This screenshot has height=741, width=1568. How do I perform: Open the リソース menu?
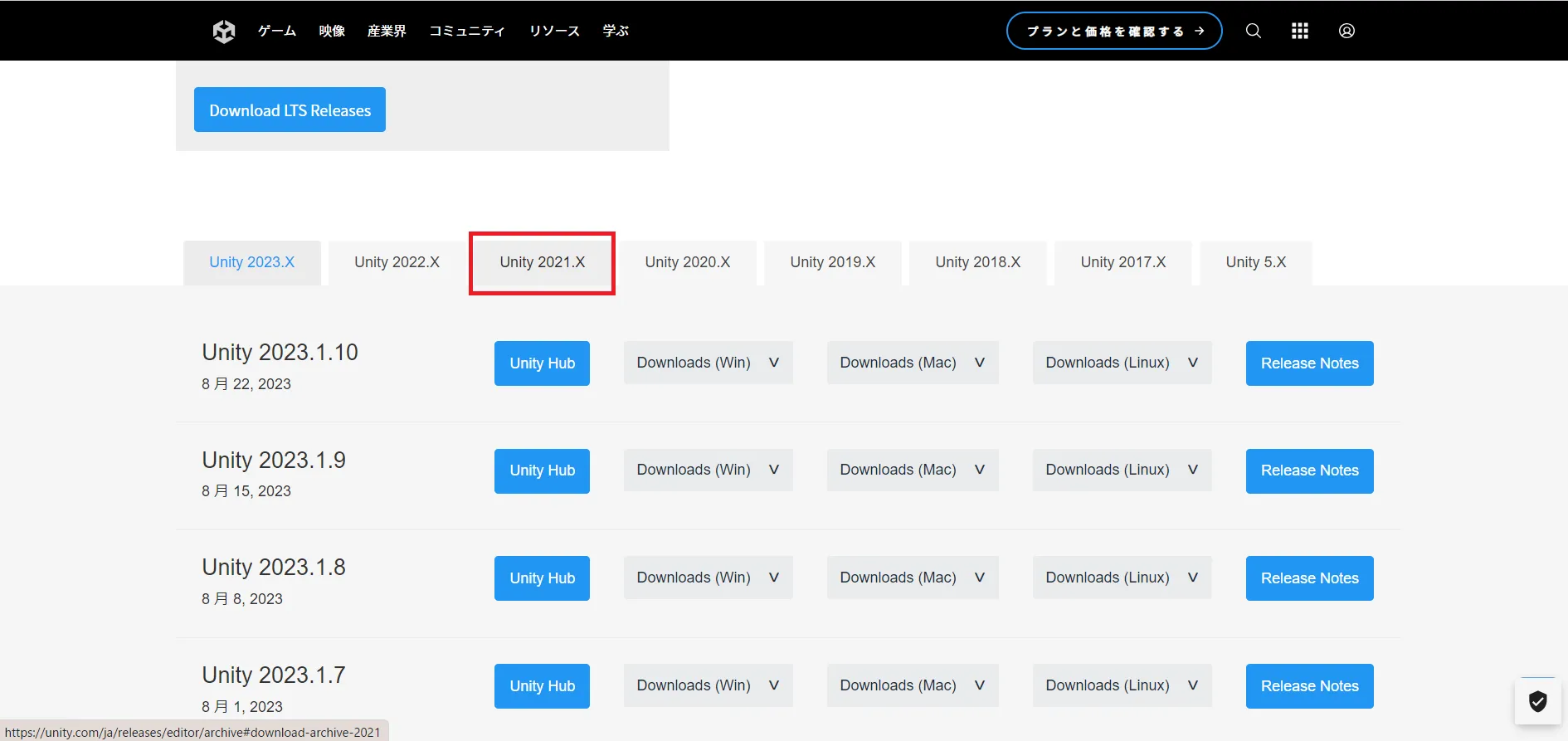pos(554,31)
